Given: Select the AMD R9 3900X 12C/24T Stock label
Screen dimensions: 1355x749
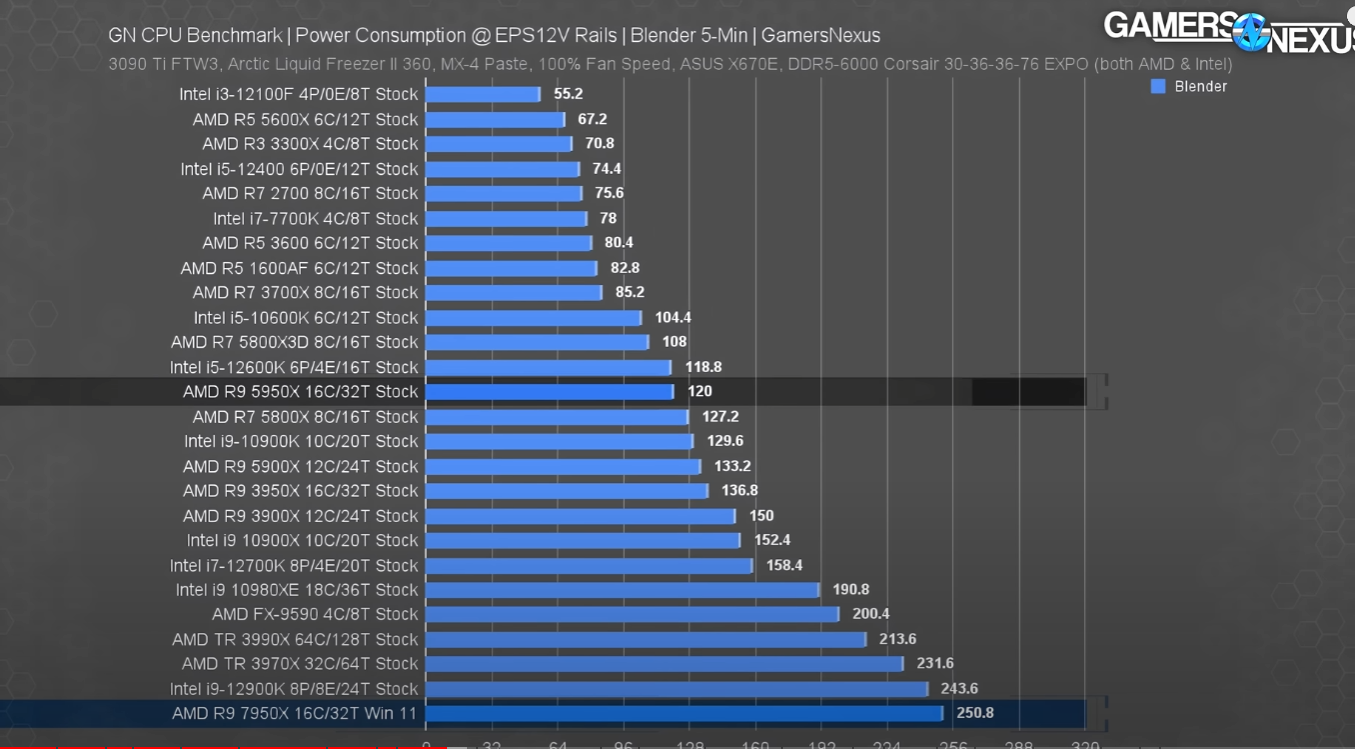Looking at the screenshot, I should pyautogui.click(x=300, y=515).
